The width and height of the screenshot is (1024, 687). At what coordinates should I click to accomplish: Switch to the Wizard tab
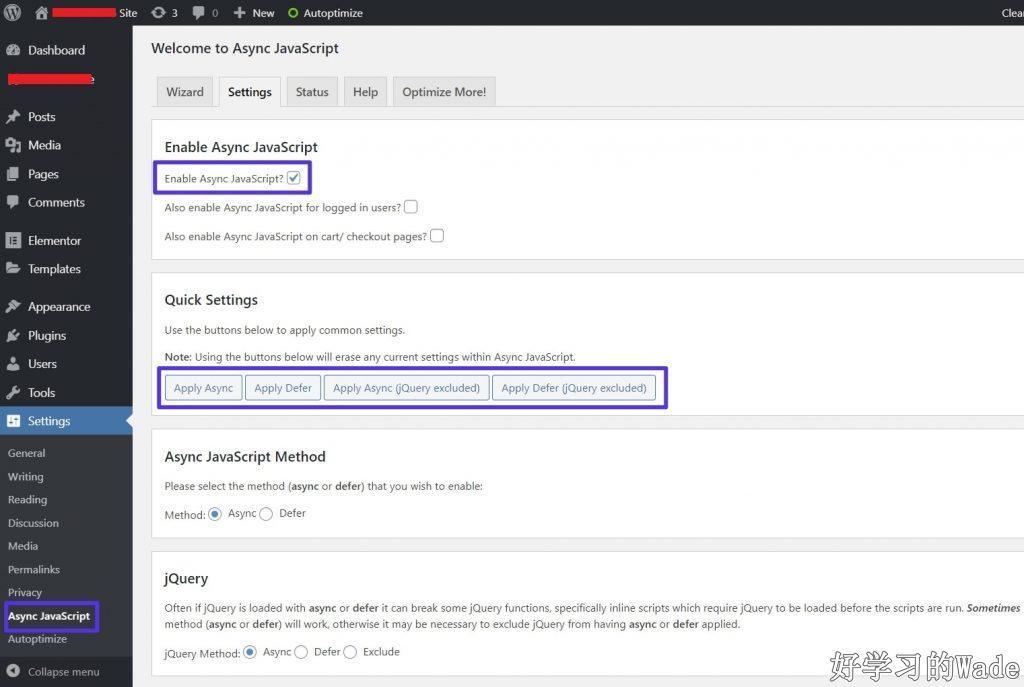pyautogui.click(x=185, y=91)
